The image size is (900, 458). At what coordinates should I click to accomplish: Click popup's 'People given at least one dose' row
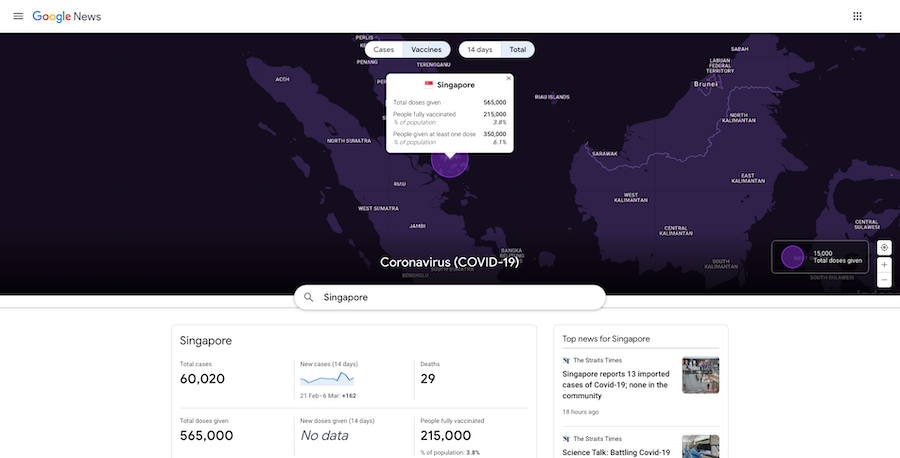coord(449,134)
